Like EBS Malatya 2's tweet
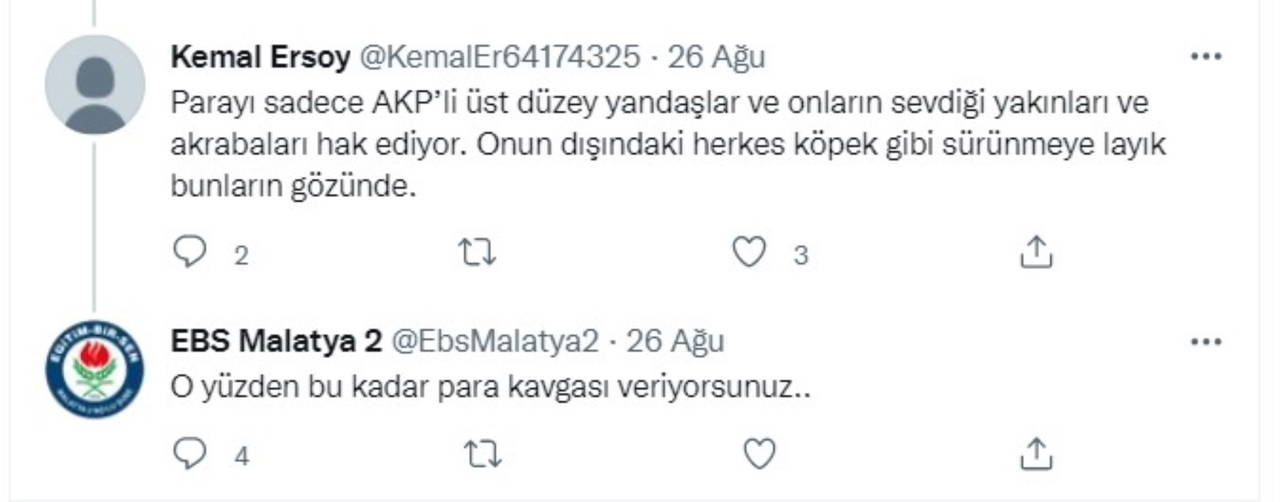The width and height of the screenshot is (1280, 502). (x=760, y=455)
